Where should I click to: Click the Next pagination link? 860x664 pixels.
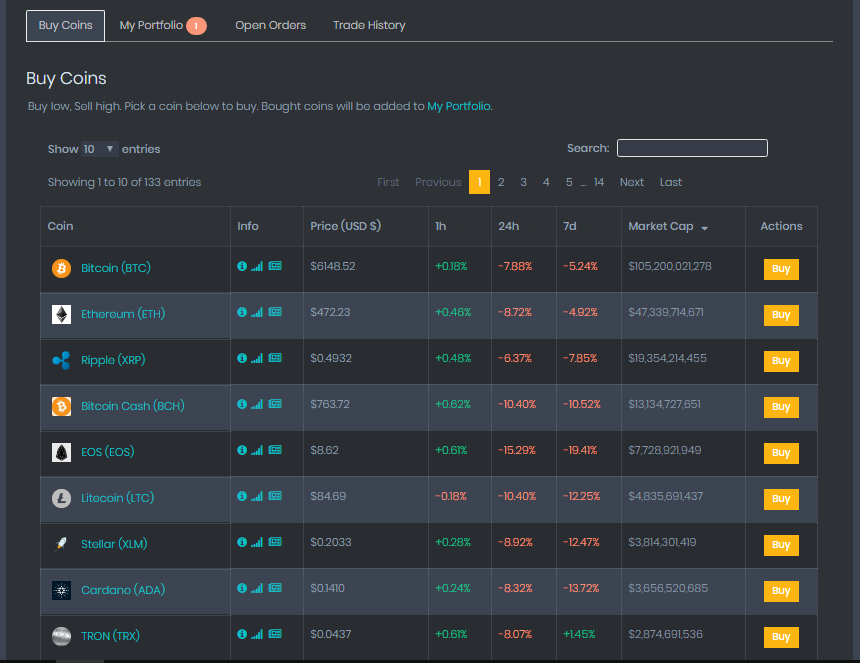point(632,182)
